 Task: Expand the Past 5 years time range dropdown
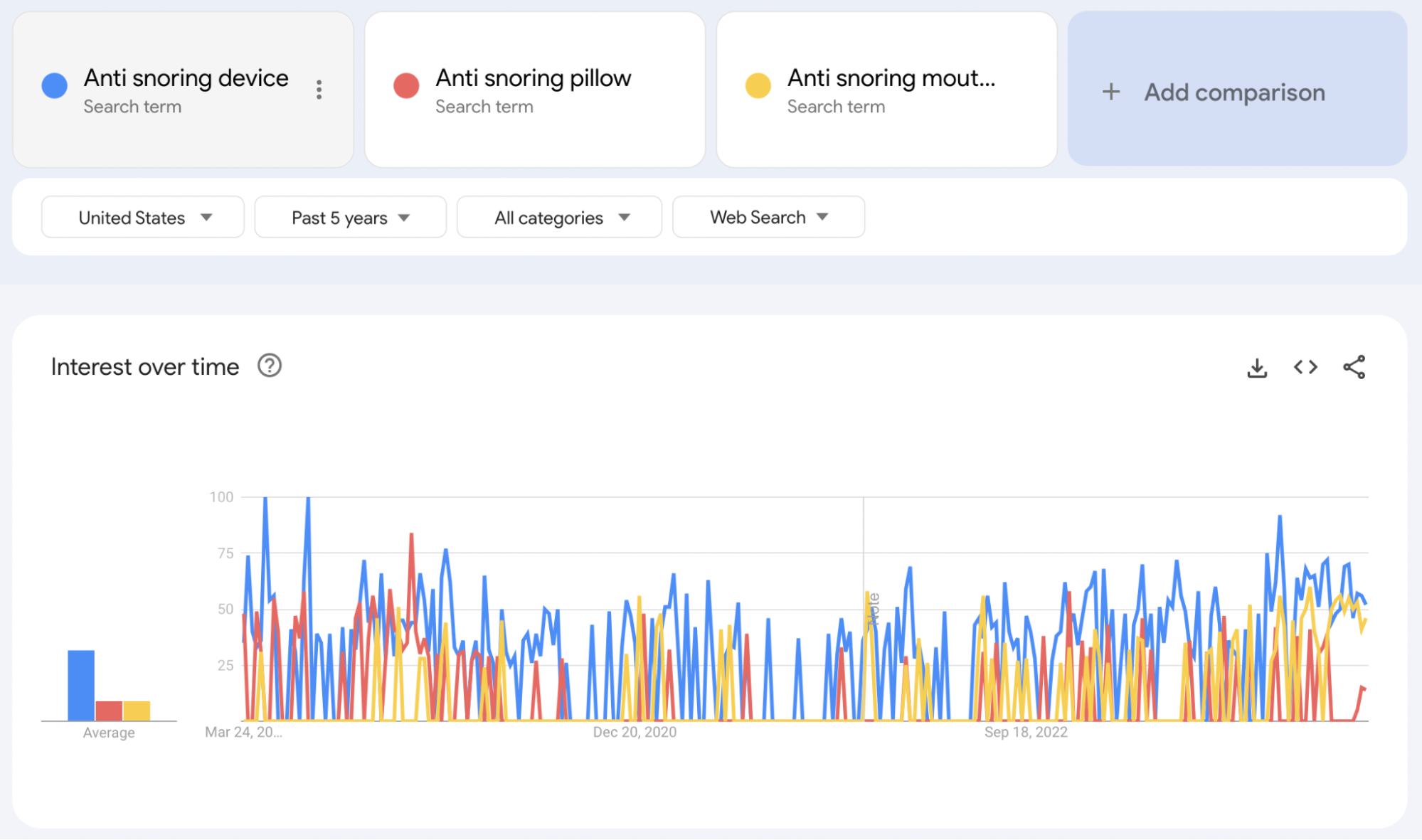click(349, 217)
